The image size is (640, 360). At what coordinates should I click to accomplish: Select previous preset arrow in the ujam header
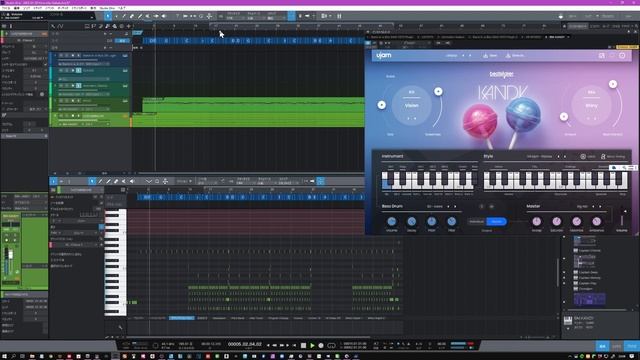(463, 56)
